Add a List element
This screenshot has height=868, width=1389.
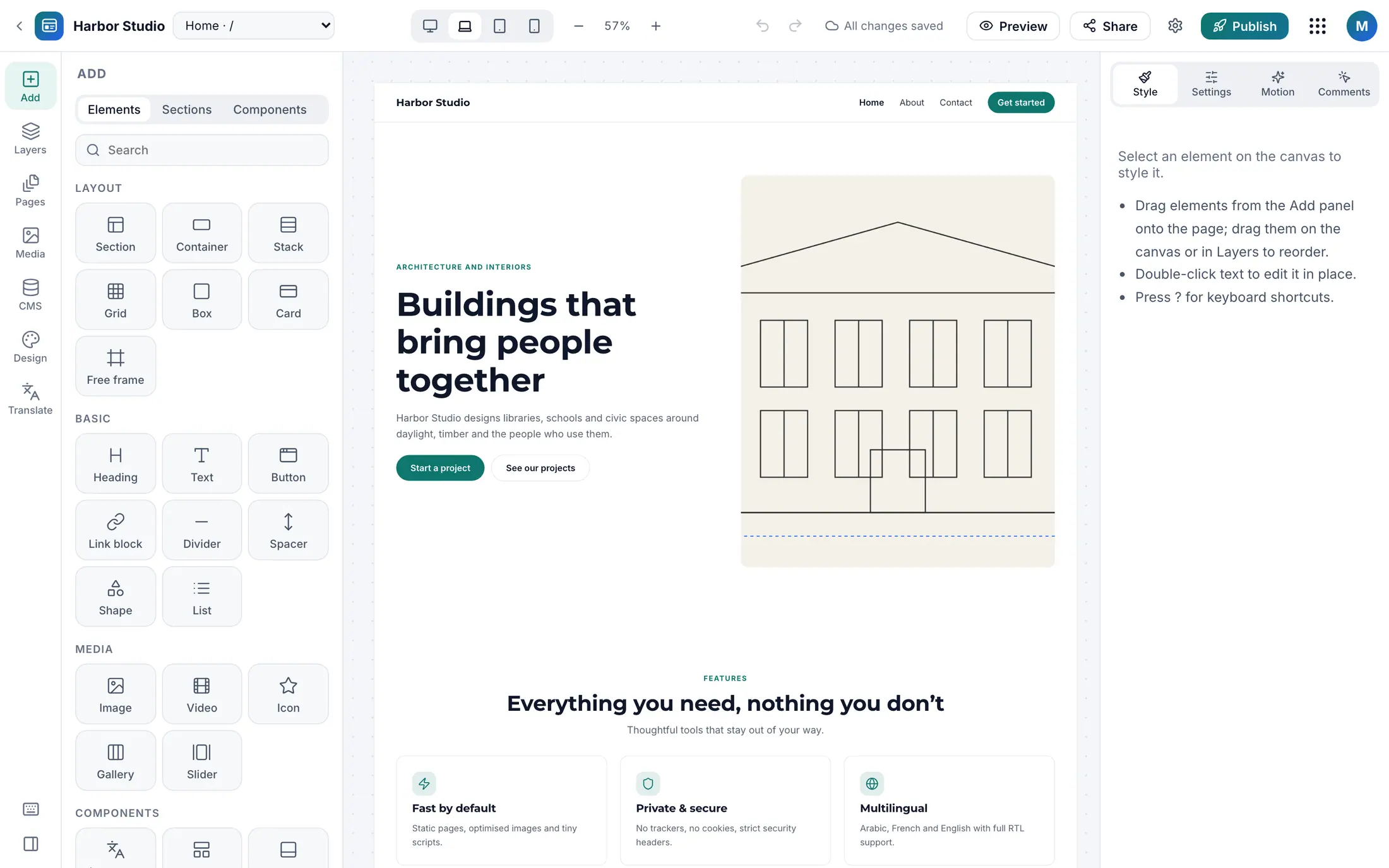(202, 597)
